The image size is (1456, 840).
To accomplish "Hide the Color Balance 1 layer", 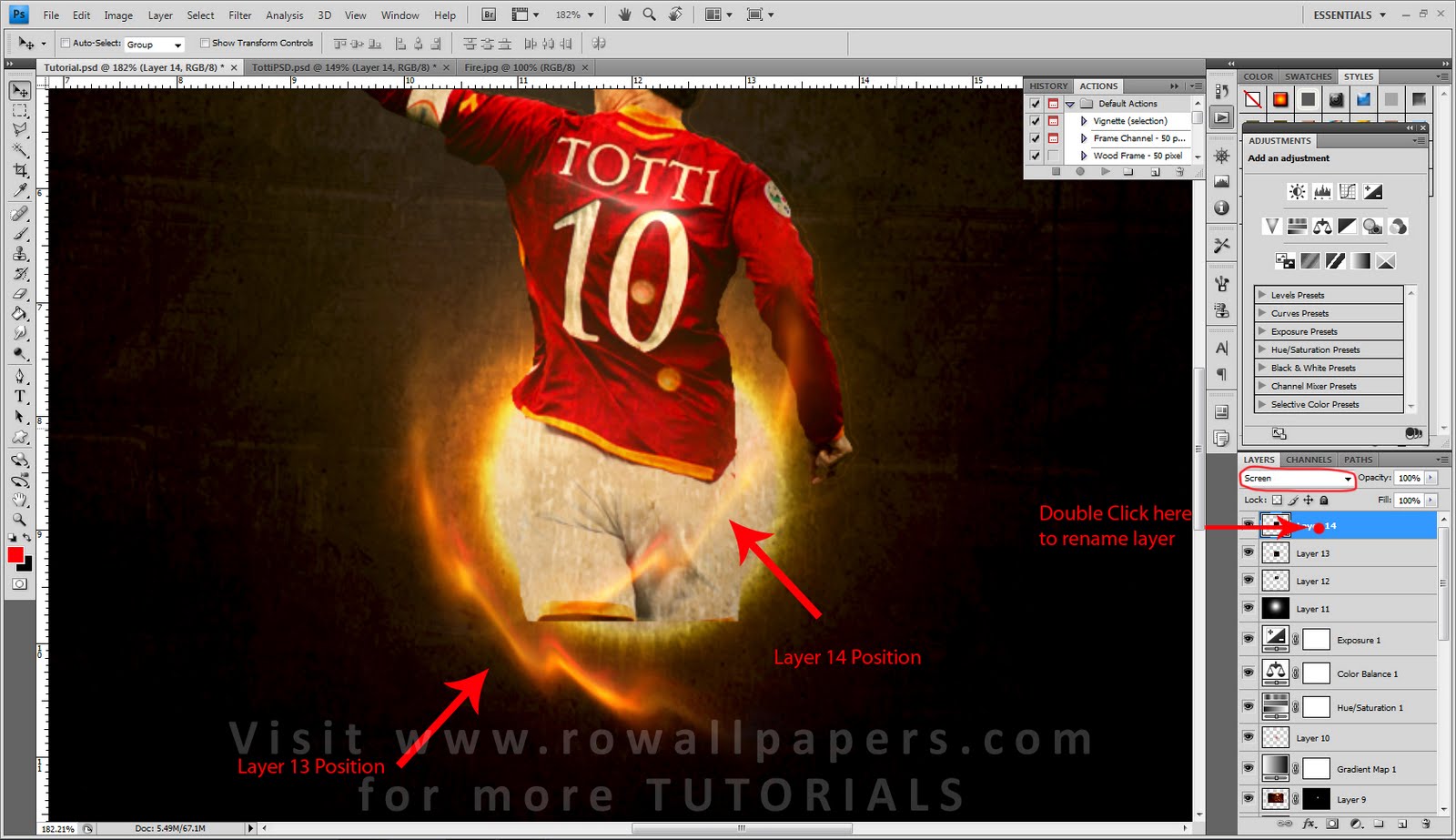I will pyautogui.click(x=1249, y=673).
